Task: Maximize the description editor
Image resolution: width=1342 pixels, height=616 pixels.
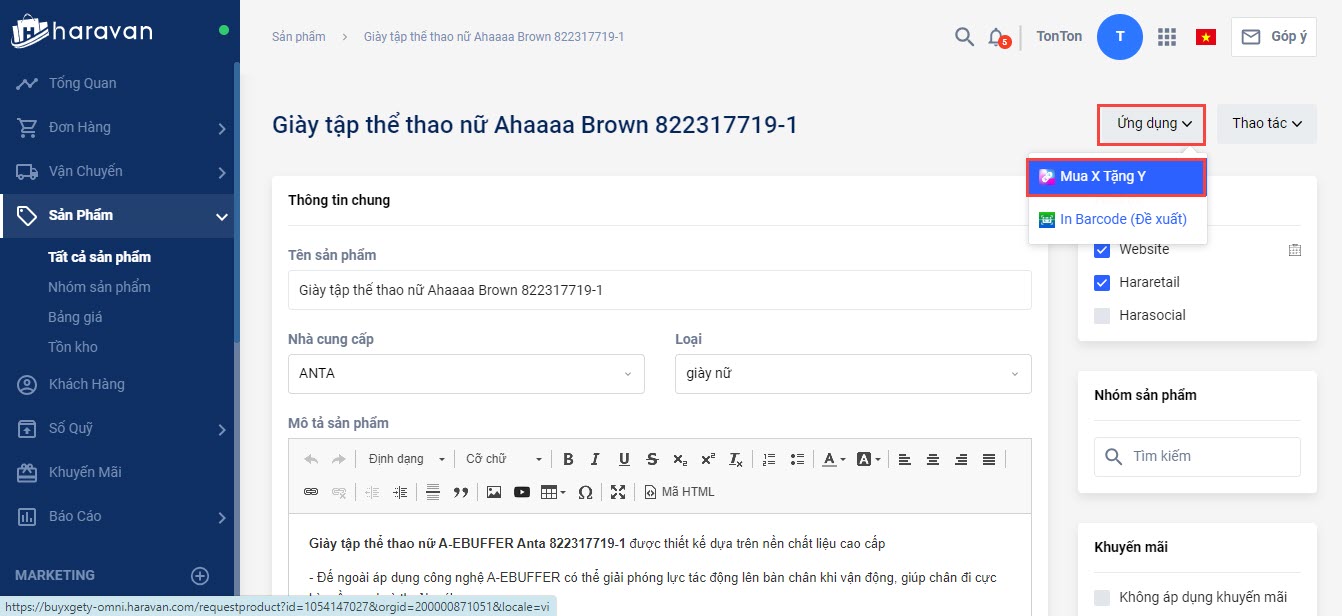Action: tap(618, 491)
